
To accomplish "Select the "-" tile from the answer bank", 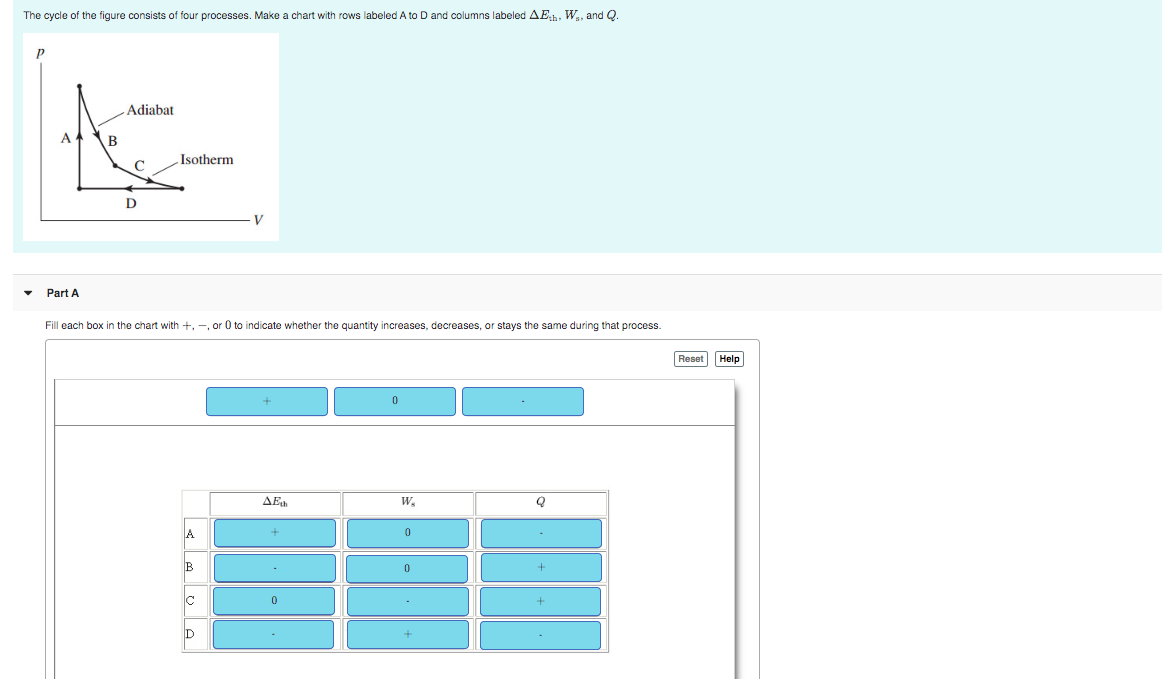I will tap(522, 401).
